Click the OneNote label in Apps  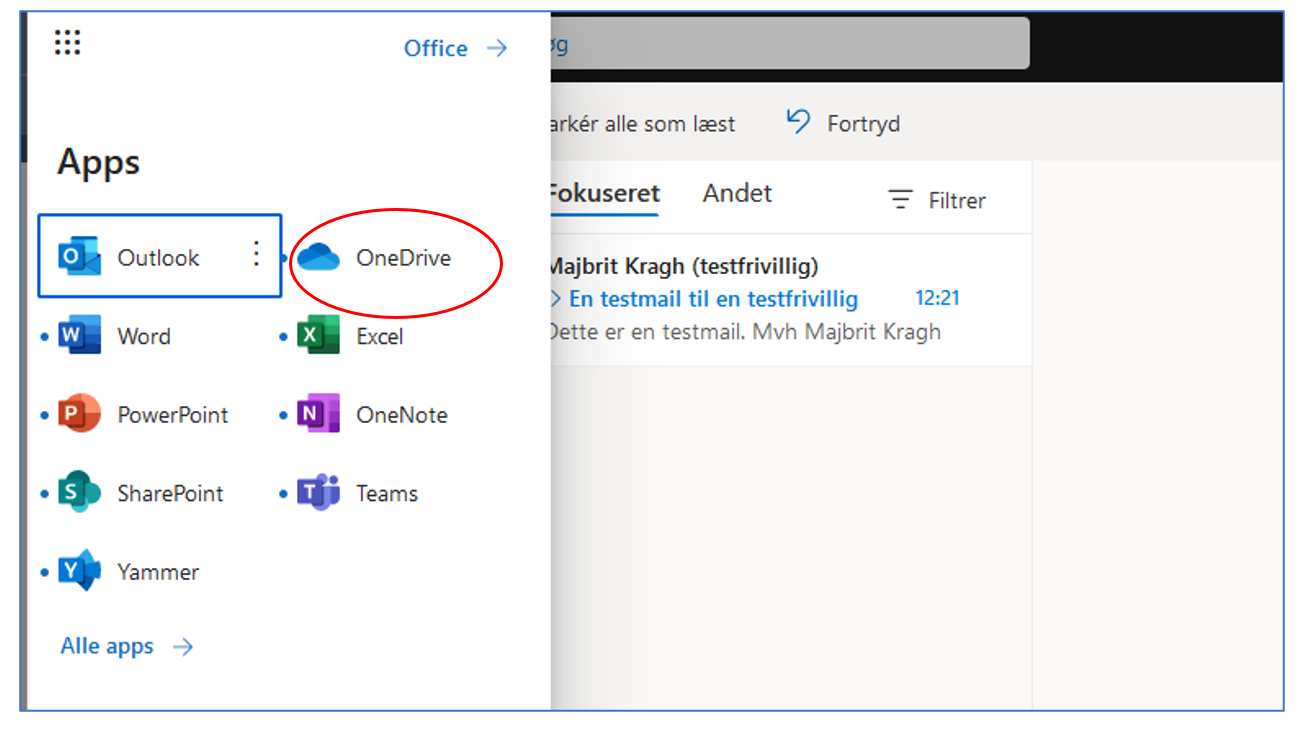pyautogui.click(x=402, y=414)
